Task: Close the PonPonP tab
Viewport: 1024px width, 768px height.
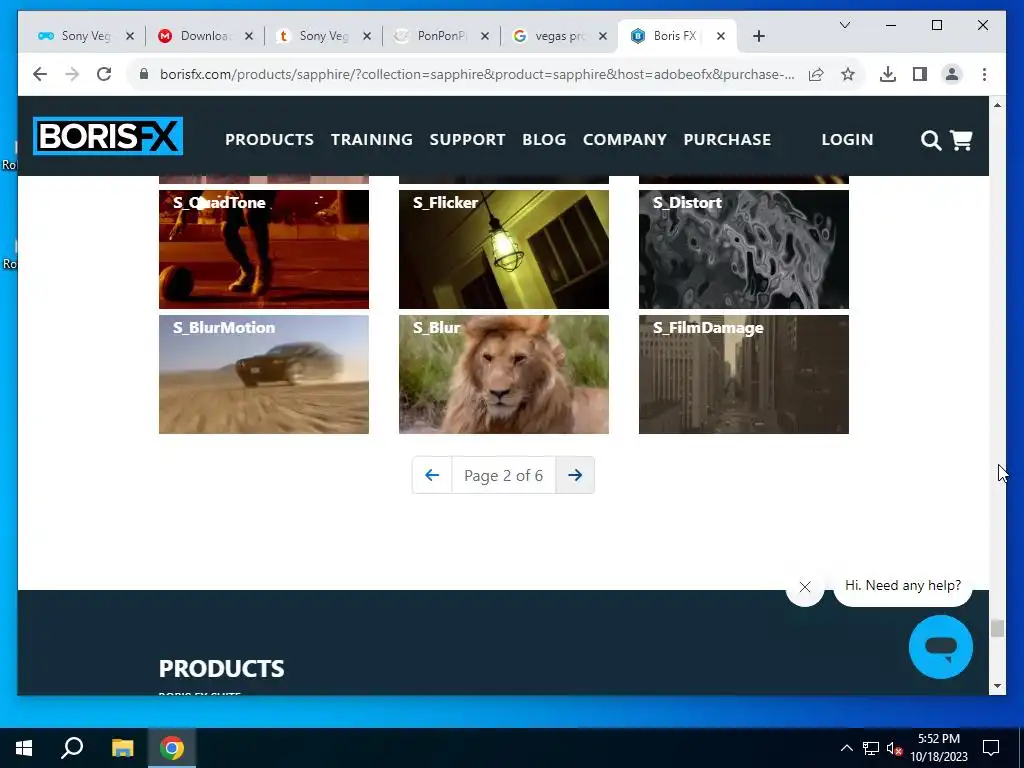Action: (485, 37)
